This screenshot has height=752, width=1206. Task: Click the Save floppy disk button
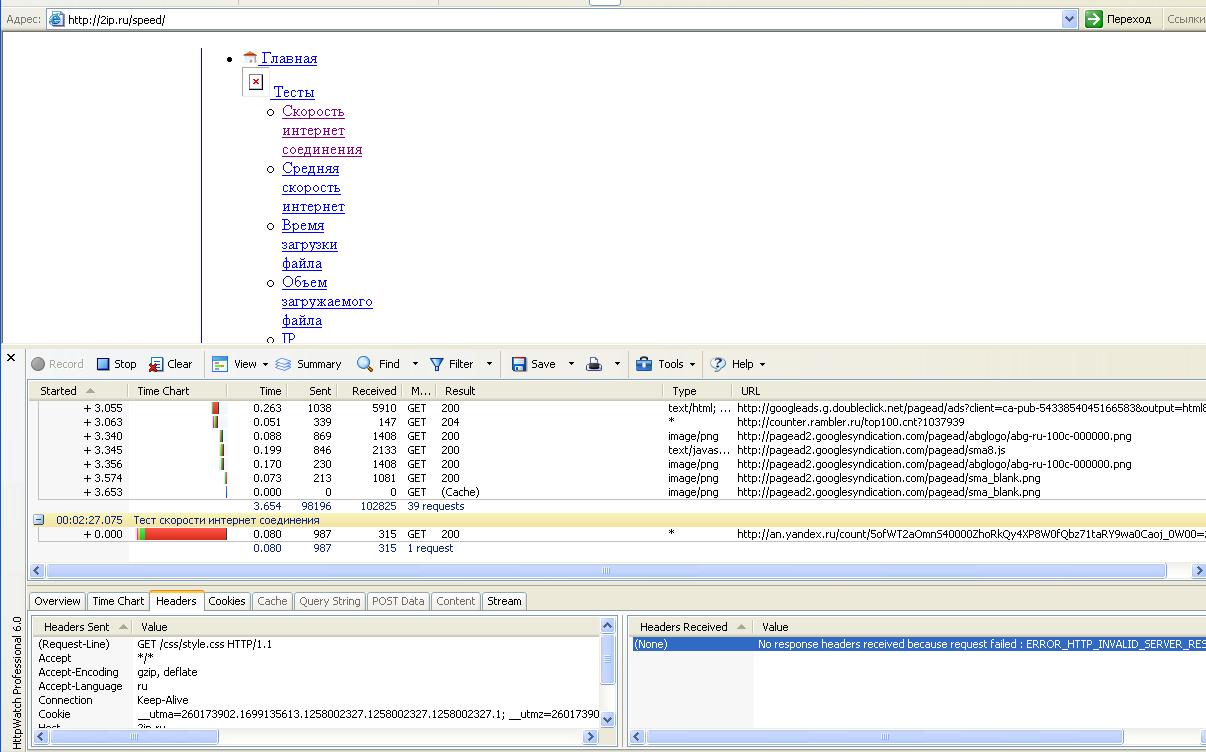pos(533,364)
